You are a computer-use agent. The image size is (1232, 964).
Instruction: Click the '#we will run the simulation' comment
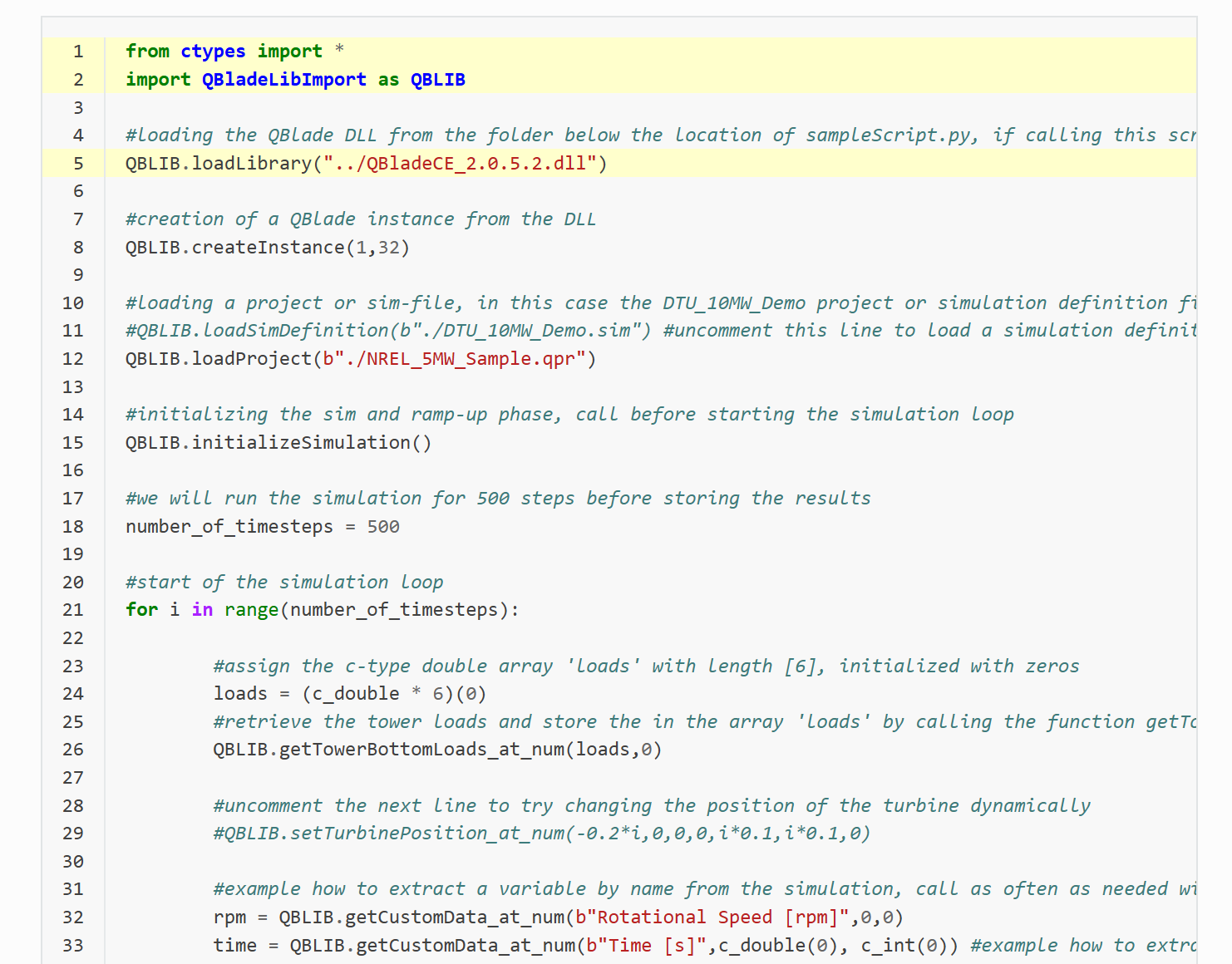point(498,499)
